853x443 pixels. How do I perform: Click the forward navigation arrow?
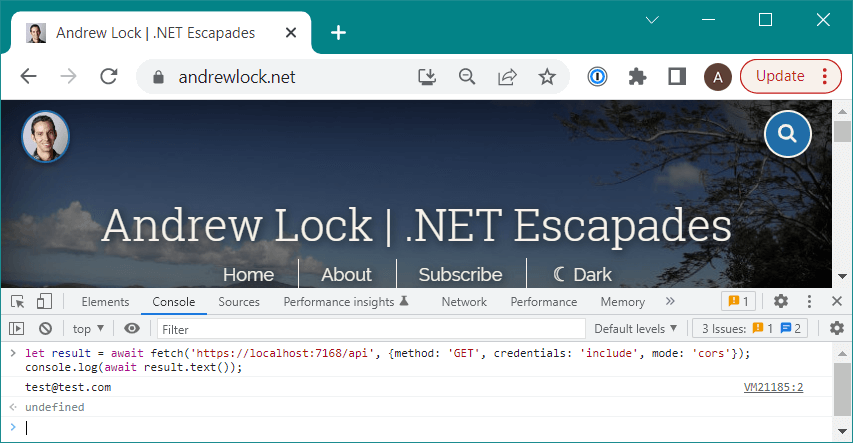[x=69, y=77]
